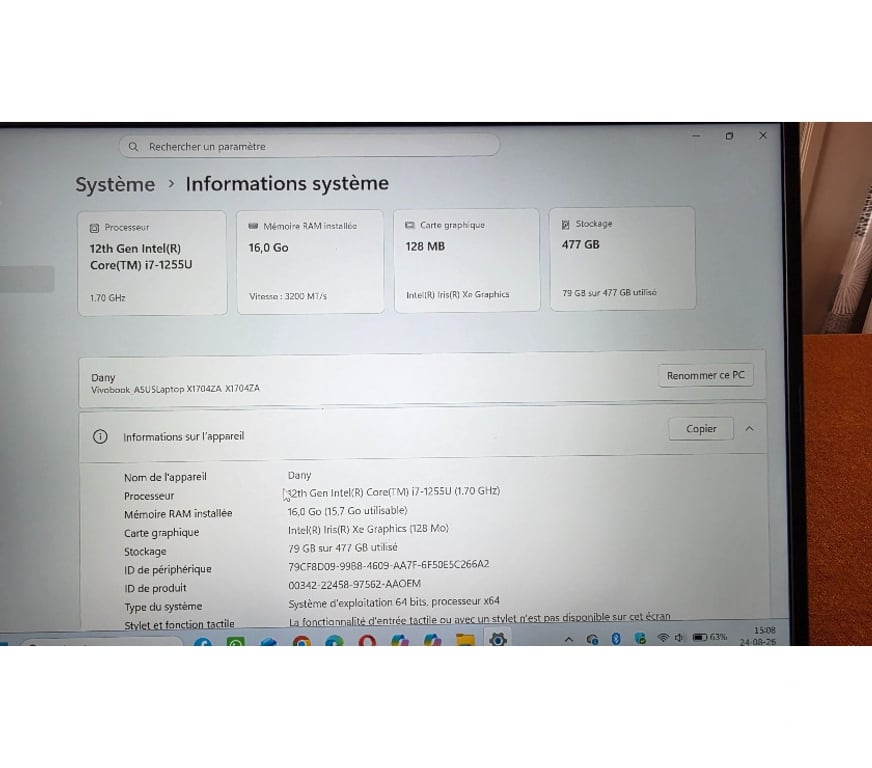Select the Informations sur l'appareil header text
Viewport: 872px width, 768px height.
click(184, 437)
